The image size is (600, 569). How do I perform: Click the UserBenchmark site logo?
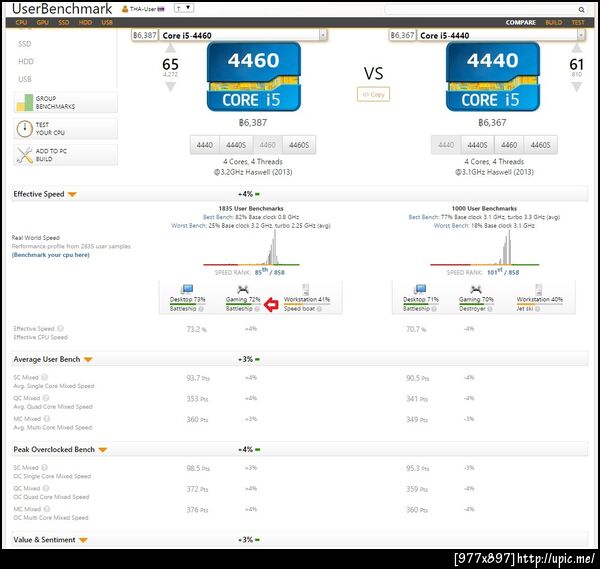[62, 9]
